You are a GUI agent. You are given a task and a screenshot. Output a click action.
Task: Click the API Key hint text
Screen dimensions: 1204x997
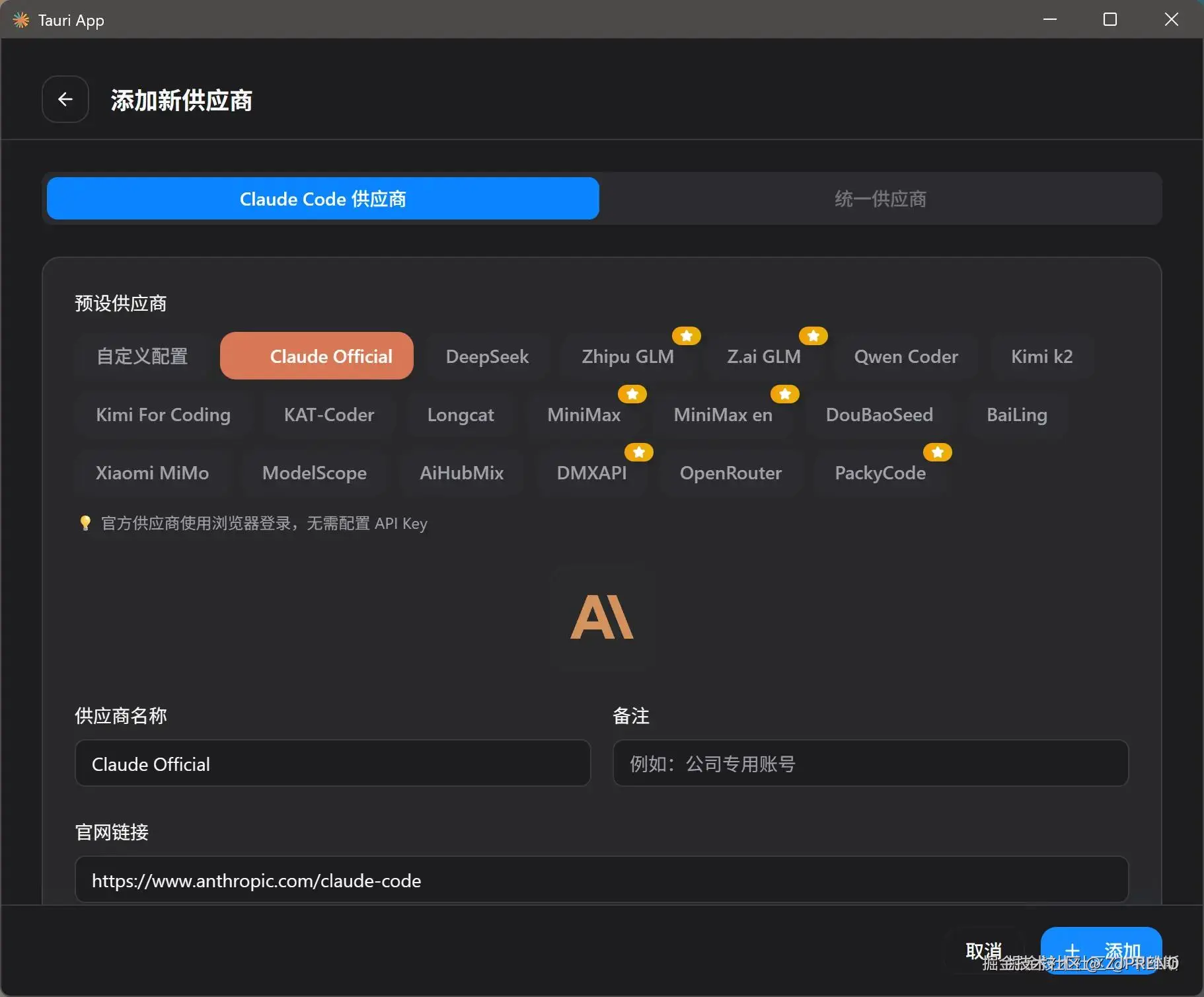[x=264, y=523]
